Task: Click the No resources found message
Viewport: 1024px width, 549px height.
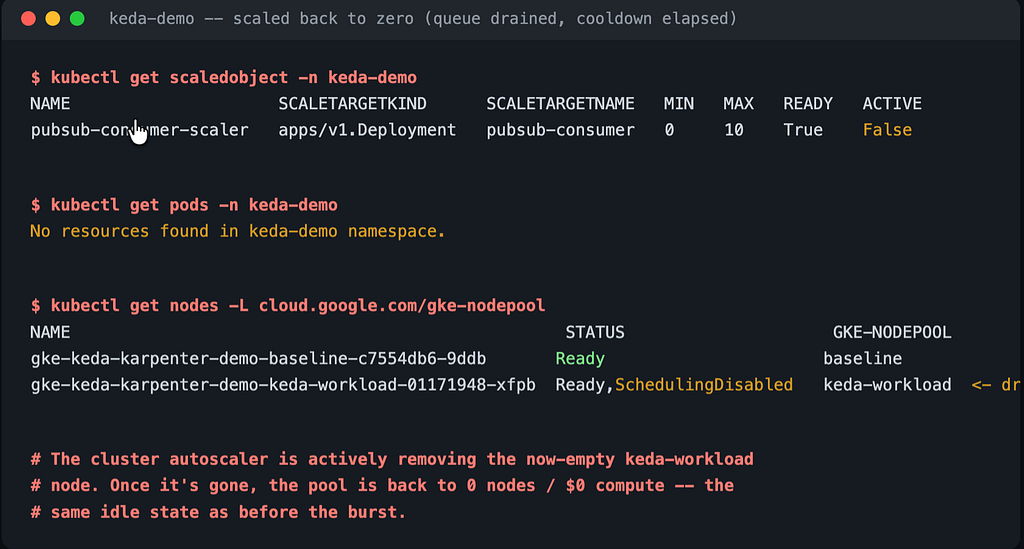Action: click(237, 231)
